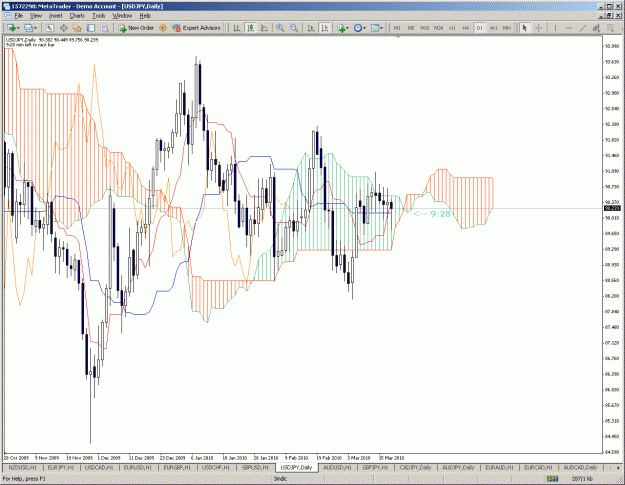
Task: Switch chart to Bar Chart mode
Action: [x=237, y=28]
